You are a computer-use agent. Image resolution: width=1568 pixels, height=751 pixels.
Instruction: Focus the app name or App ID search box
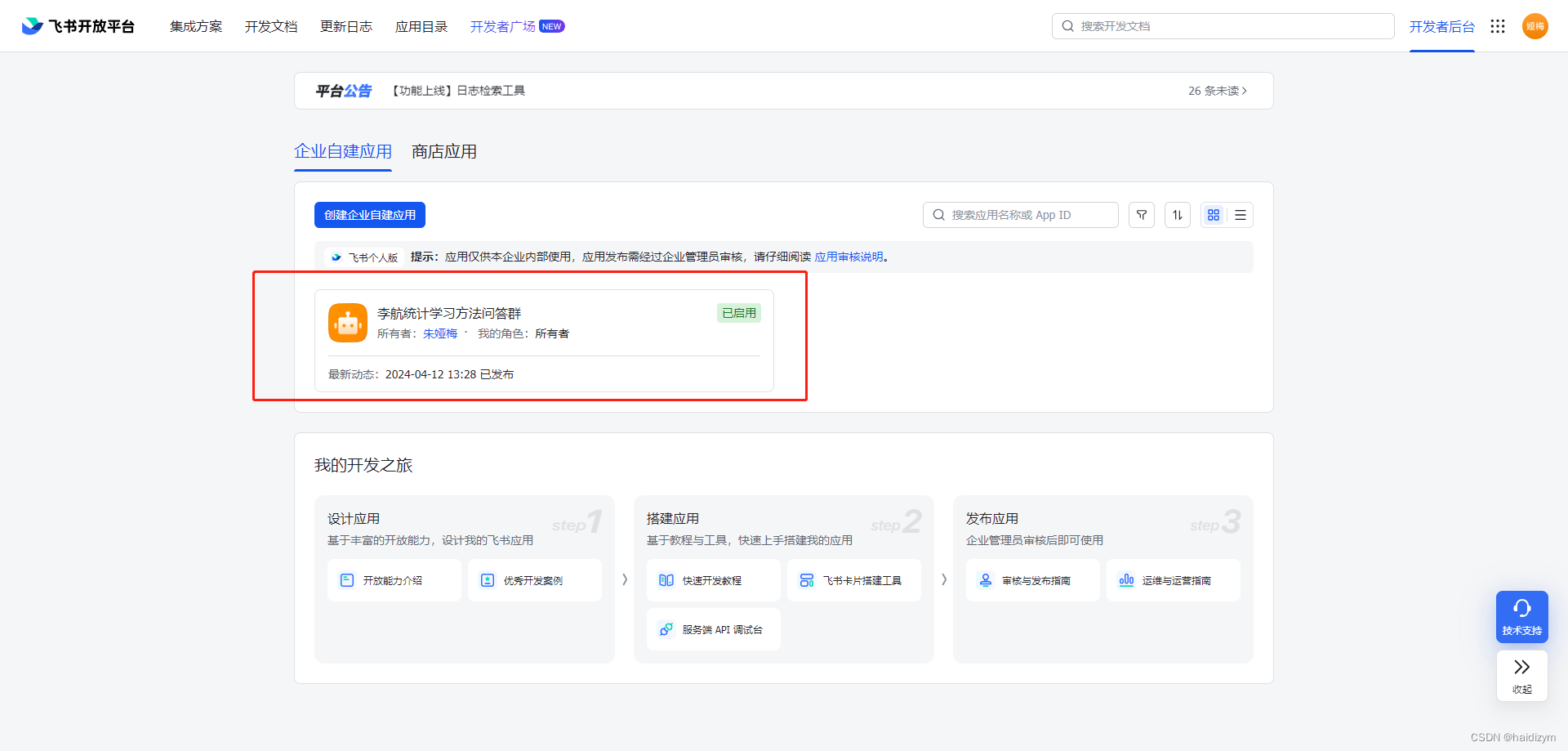pyautogui.click(x=1021, y=215)
